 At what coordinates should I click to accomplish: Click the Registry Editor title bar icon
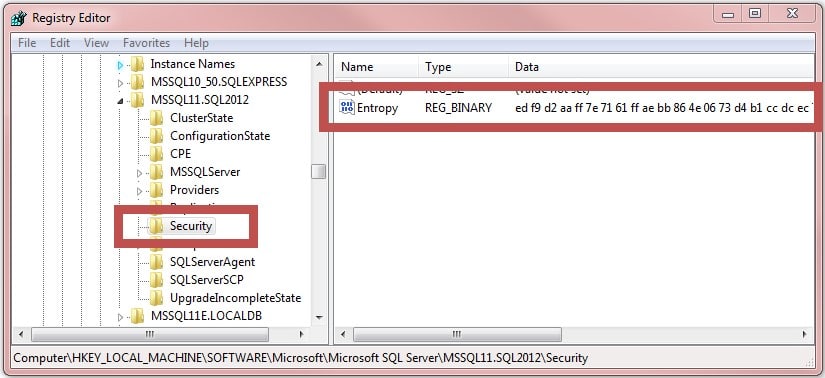click(19, 18)
